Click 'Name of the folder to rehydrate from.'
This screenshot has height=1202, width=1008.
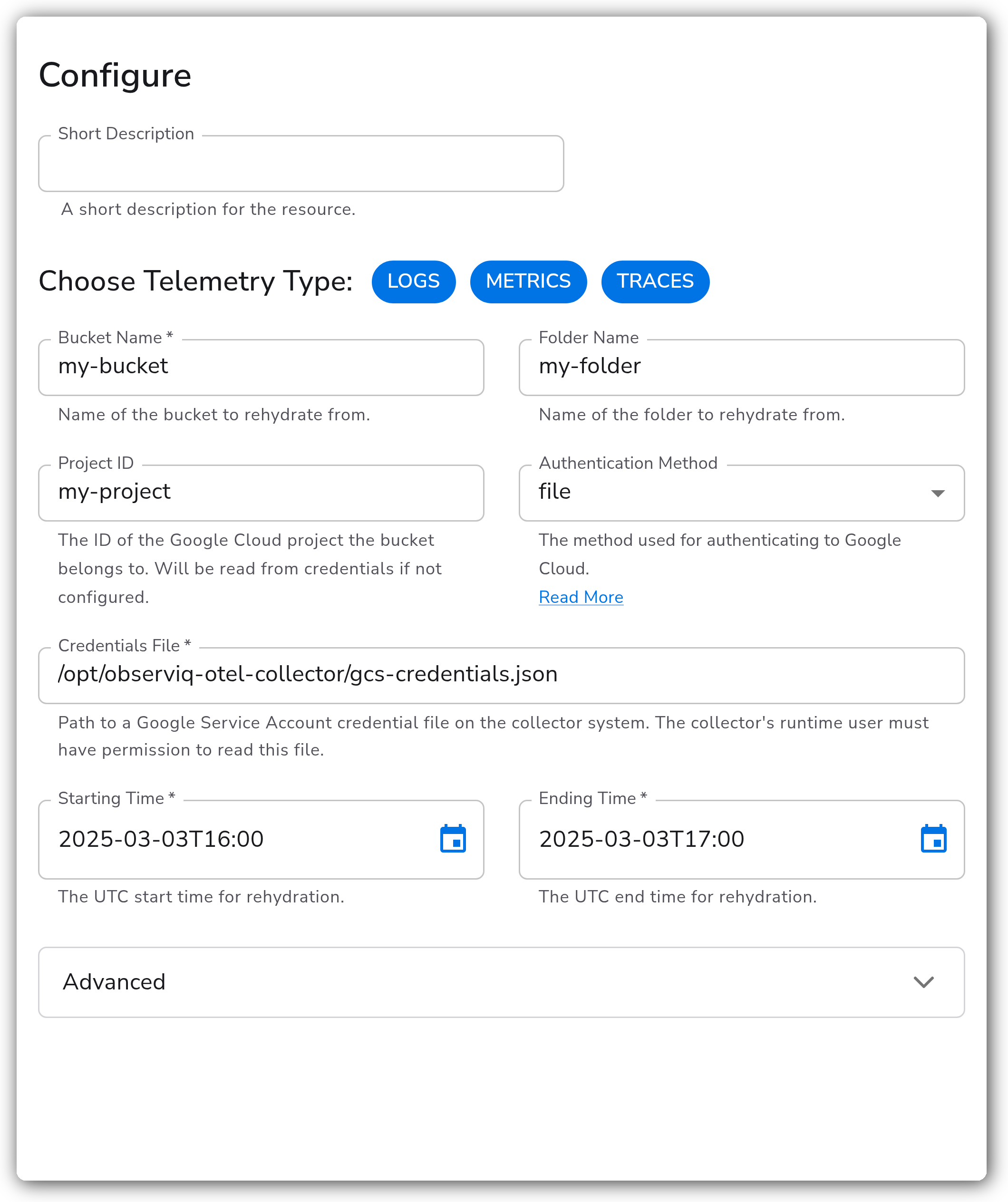(x=692, y=415)
